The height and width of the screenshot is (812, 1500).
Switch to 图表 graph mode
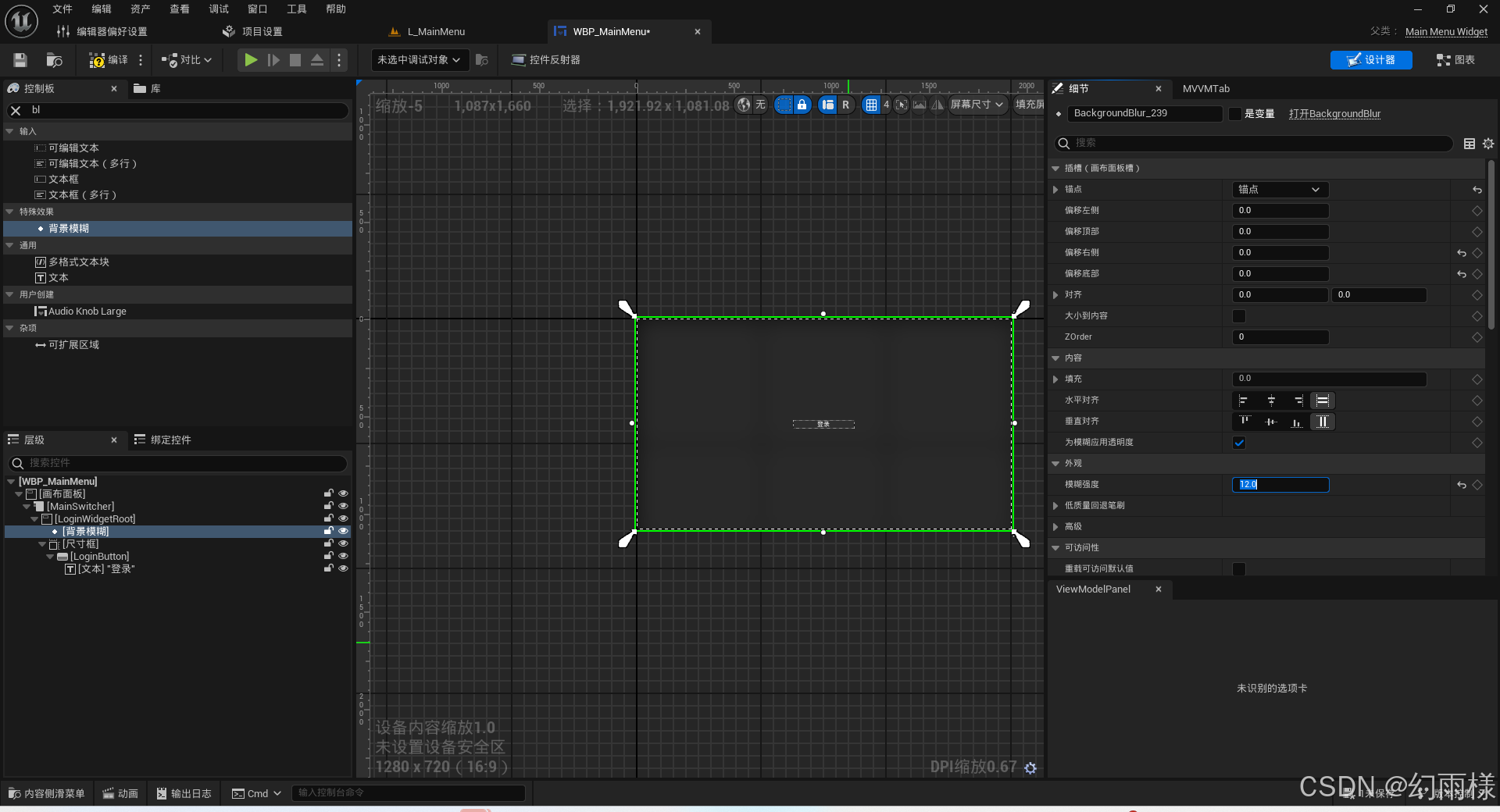pos(1455,60)
